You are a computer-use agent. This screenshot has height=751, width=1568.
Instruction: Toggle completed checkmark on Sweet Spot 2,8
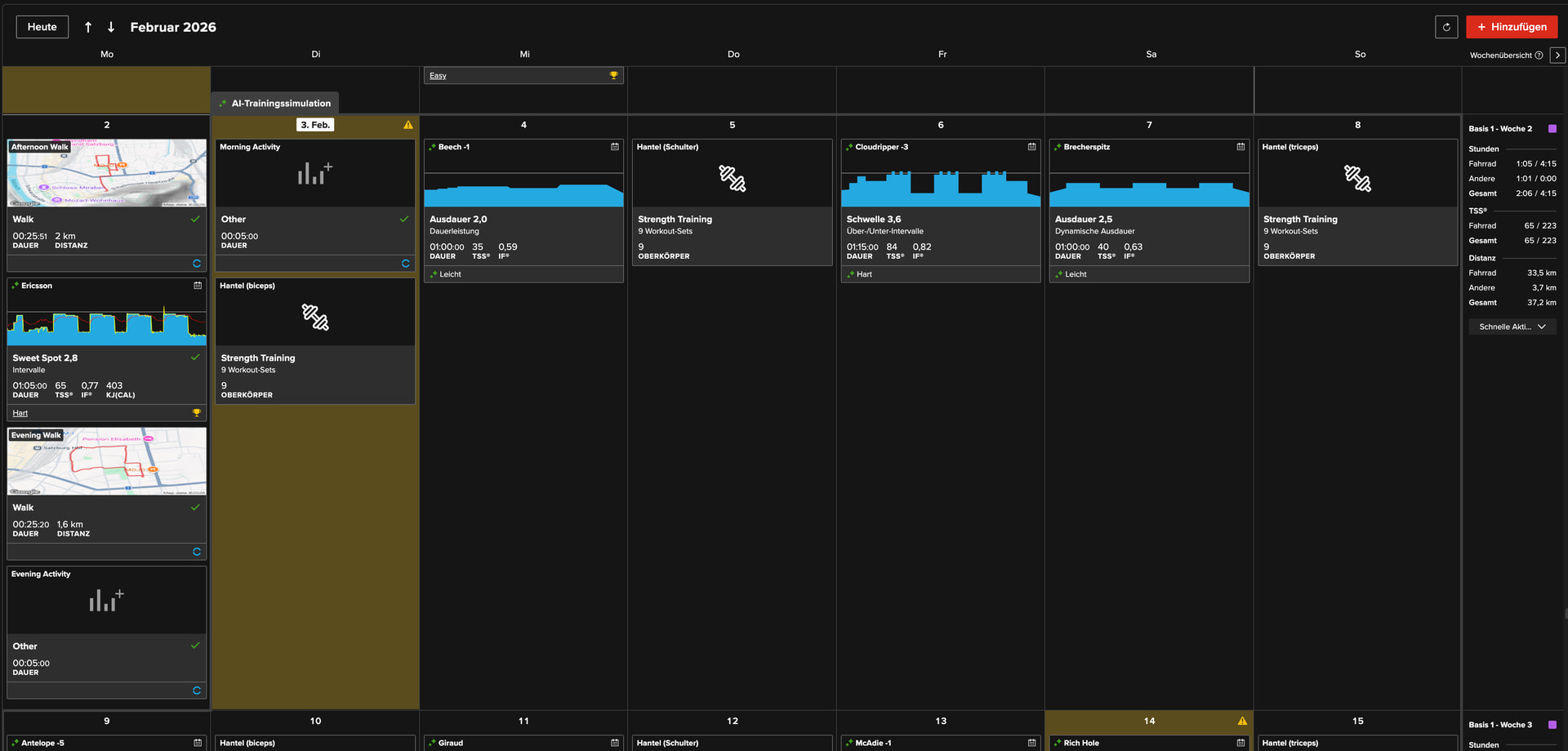coord(195,358)
